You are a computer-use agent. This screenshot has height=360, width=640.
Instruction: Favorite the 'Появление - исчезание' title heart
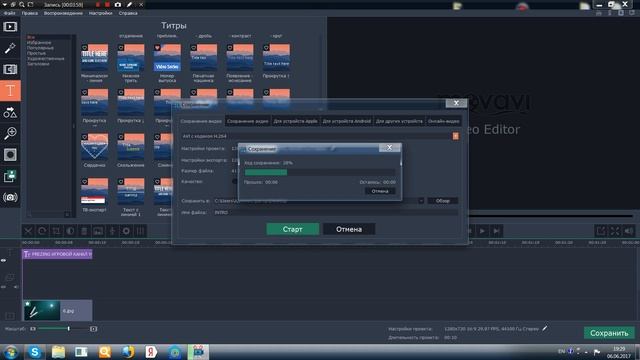coord(230,48)
